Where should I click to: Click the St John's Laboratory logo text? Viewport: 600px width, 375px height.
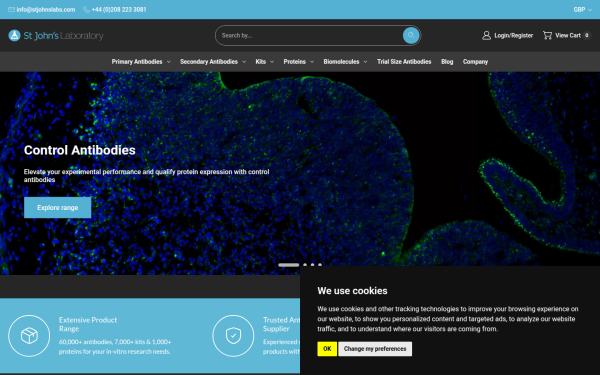(64, 36)
